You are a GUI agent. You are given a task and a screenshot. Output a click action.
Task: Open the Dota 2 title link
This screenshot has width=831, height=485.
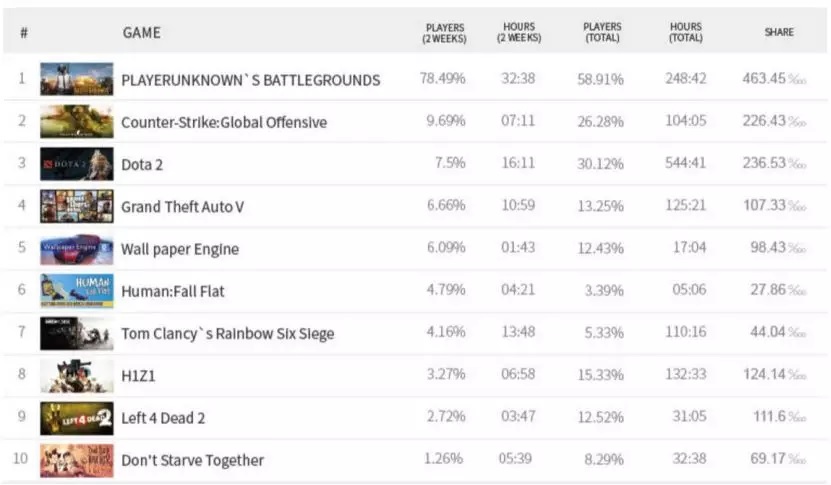142,165
